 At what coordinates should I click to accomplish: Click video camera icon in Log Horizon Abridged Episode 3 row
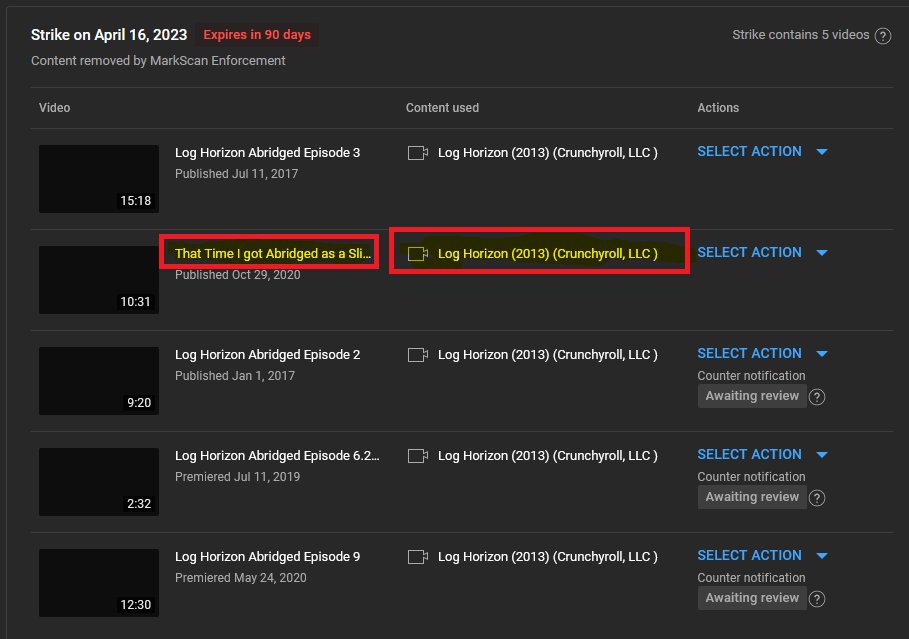pos(418,153)
